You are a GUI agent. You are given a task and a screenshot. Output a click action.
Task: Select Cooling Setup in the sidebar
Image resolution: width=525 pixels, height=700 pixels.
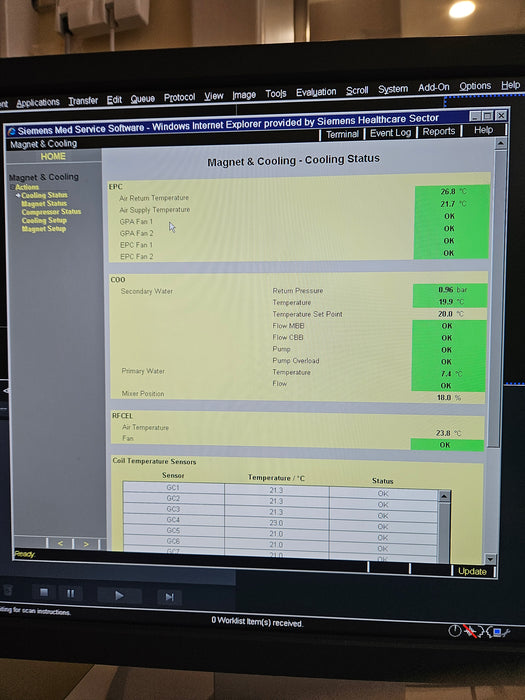(x=44, y=221)
